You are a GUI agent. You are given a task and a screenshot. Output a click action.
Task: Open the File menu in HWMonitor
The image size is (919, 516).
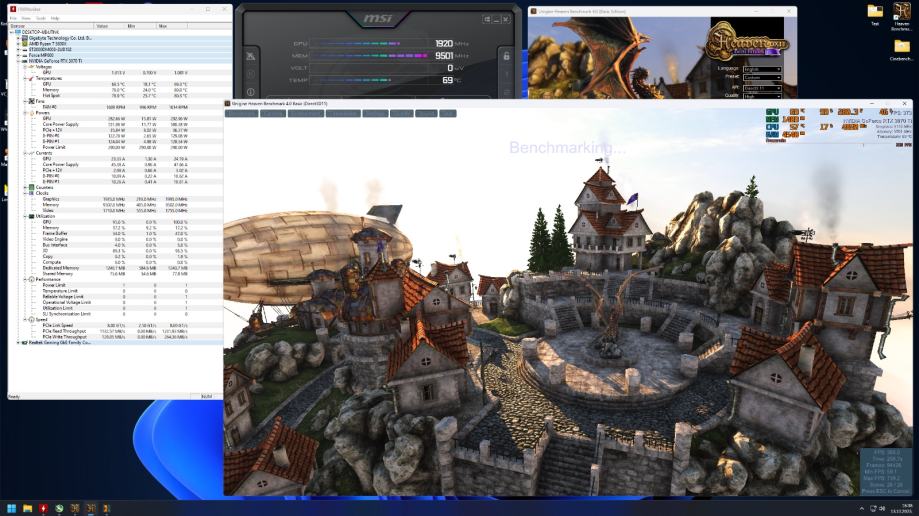click(13, 18)
